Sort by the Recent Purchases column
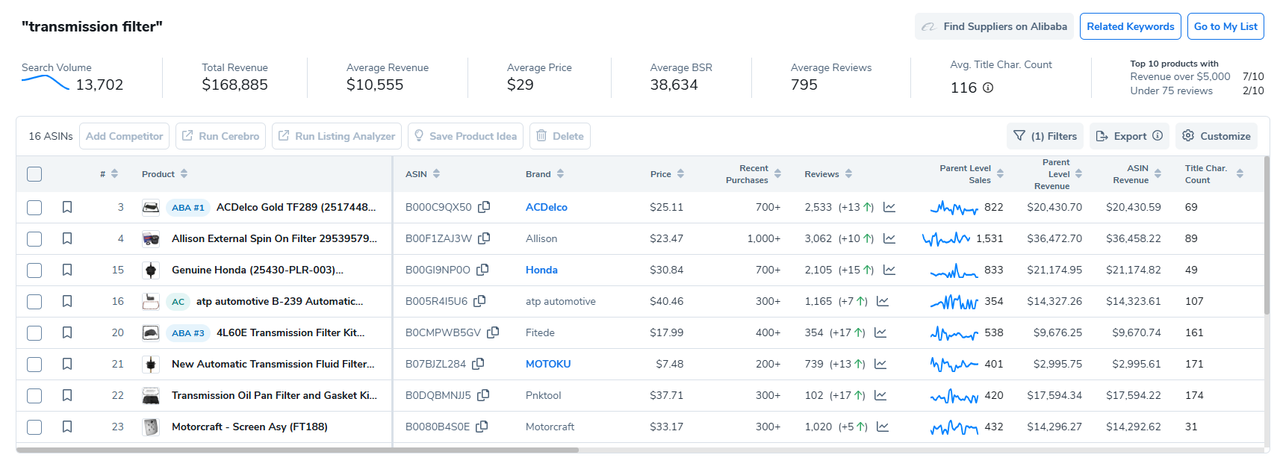 [778, 174]
